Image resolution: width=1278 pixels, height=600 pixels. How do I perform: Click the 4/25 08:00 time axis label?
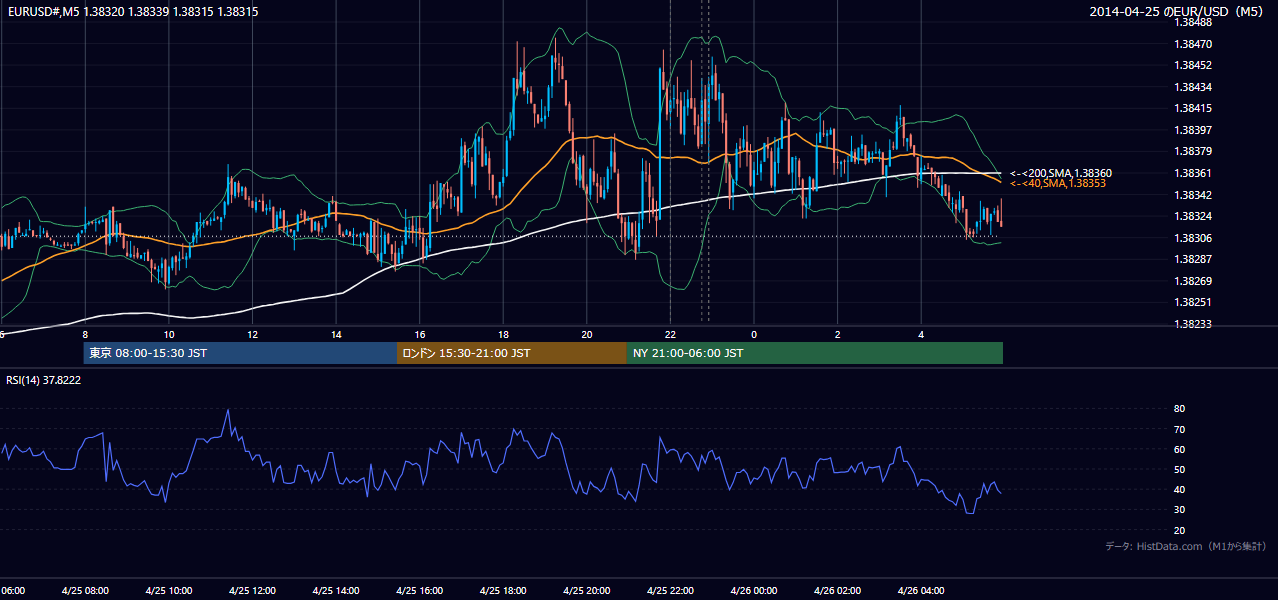click(x=85, y=591)
